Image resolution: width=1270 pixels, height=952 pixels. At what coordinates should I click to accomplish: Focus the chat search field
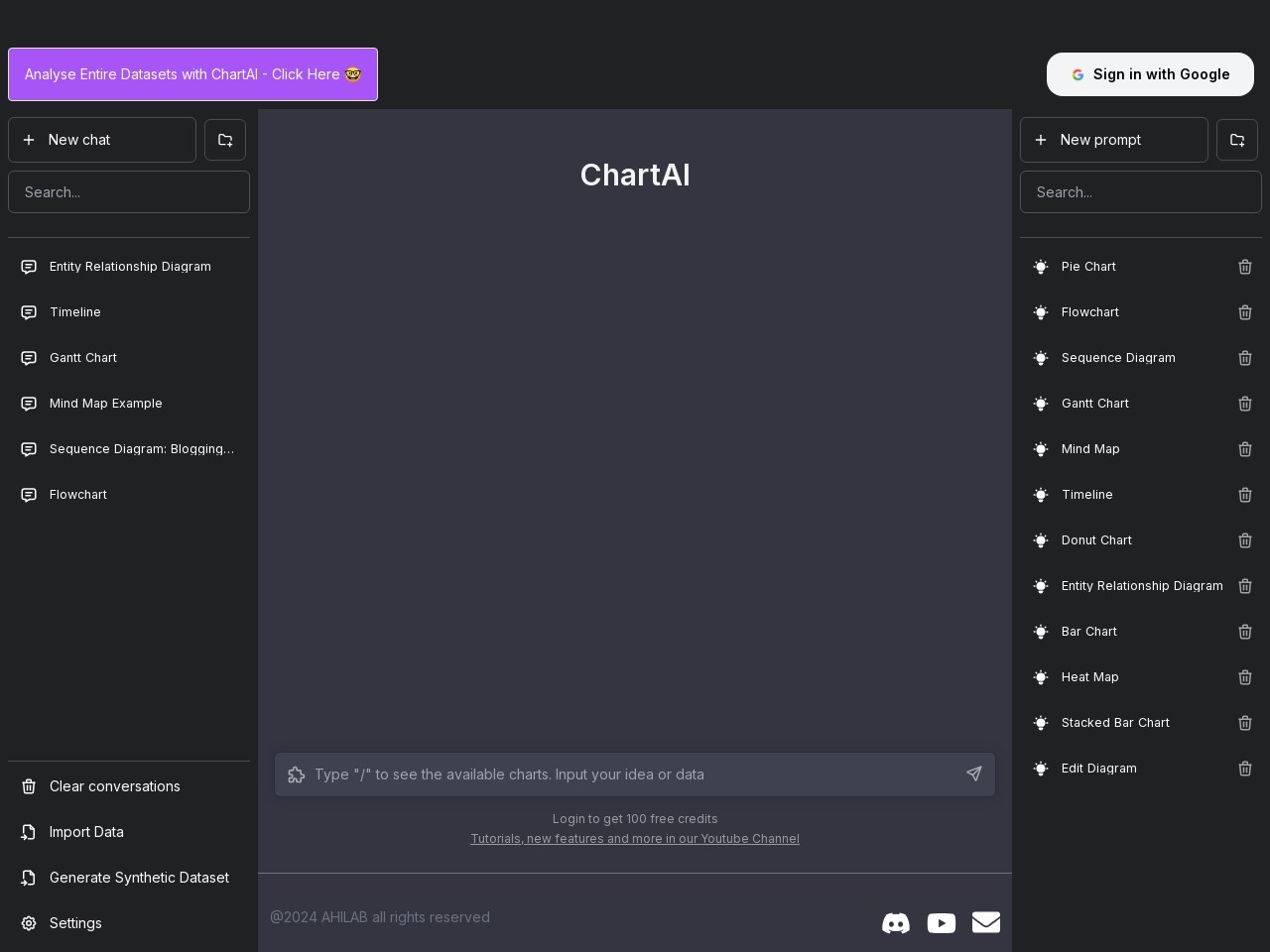tap(129, 191)
